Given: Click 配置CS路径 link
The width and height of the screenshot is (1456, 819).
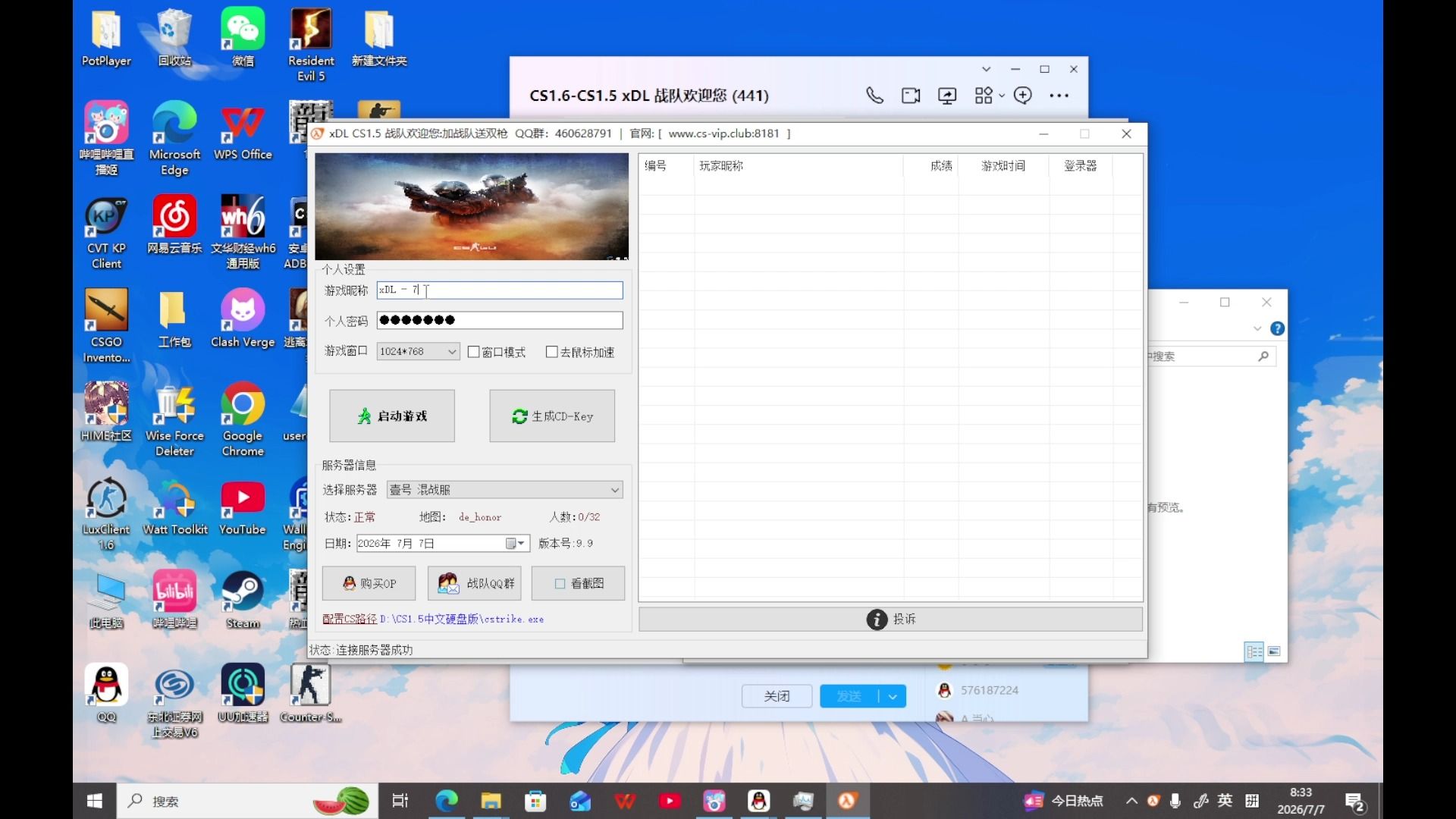Looking at the screenshot, I should point(350,619).
